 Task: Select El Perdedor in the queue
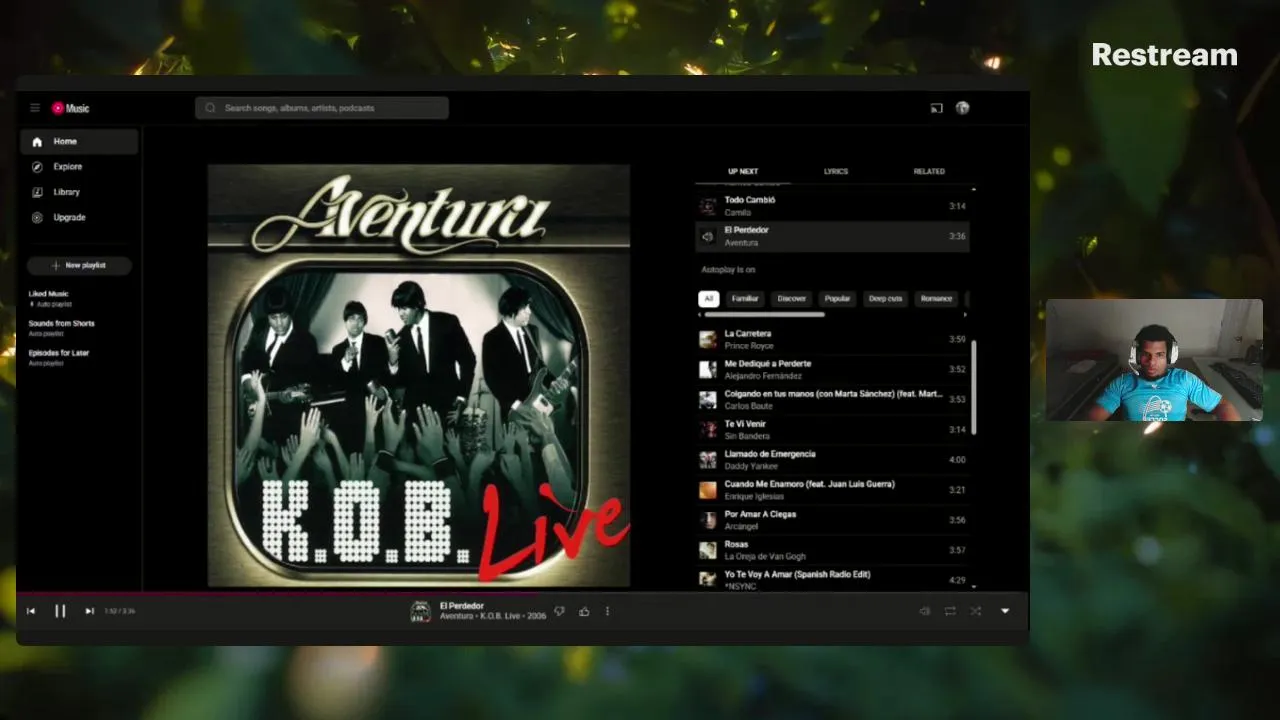[832, 236]
